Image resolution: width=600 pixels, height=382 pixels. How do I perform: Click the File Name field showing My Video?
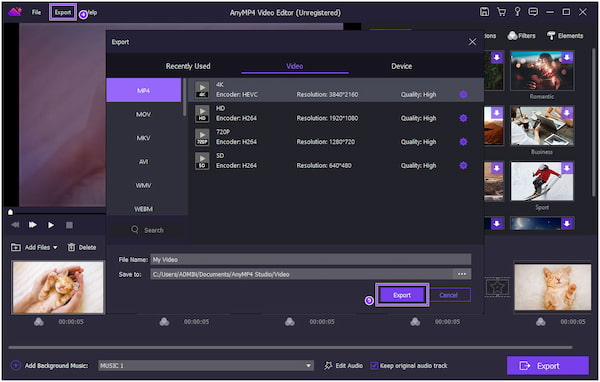(x=311, y=260)
